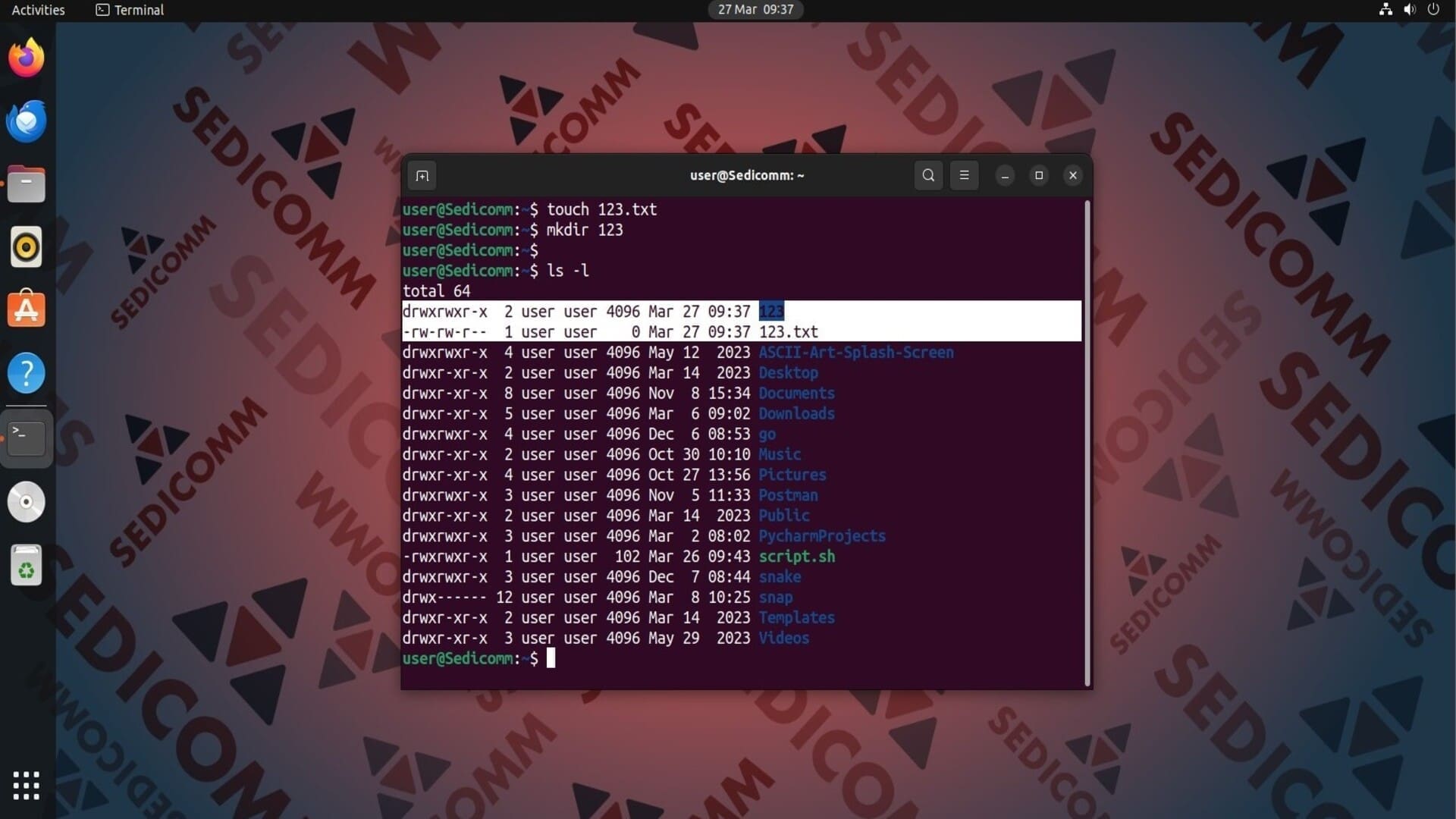Open Ubuntu Software store icon

27,309
